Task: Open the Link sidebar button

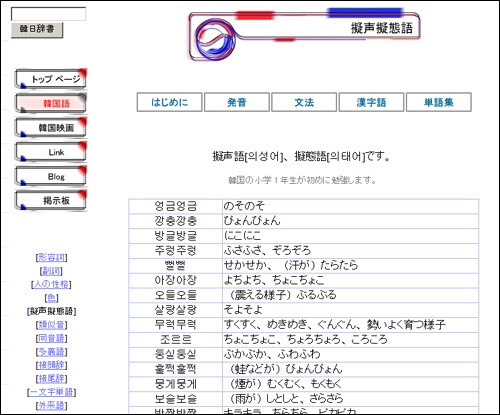Action: (51, 152)
